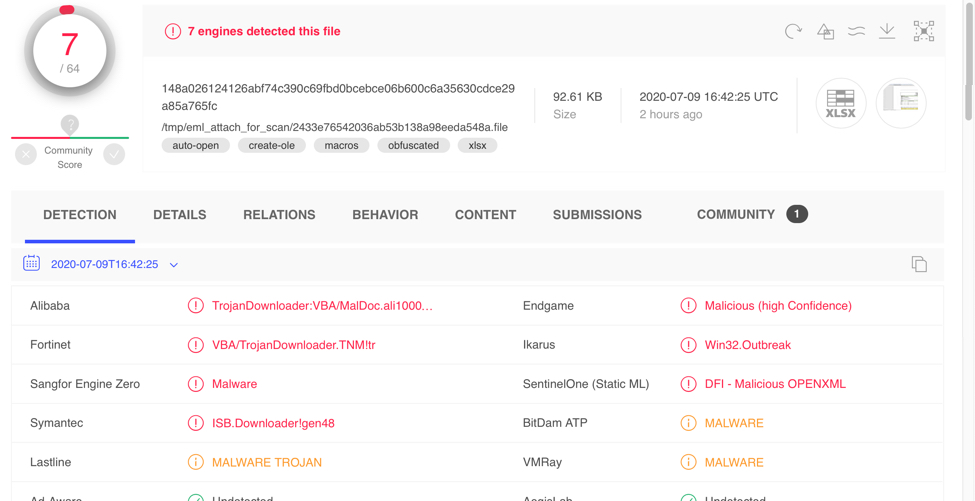This screenshot has height=501, width=975.
Task: Click the VBA/TrojanDownloader.TNM!tr result
Action: point(293,345)
